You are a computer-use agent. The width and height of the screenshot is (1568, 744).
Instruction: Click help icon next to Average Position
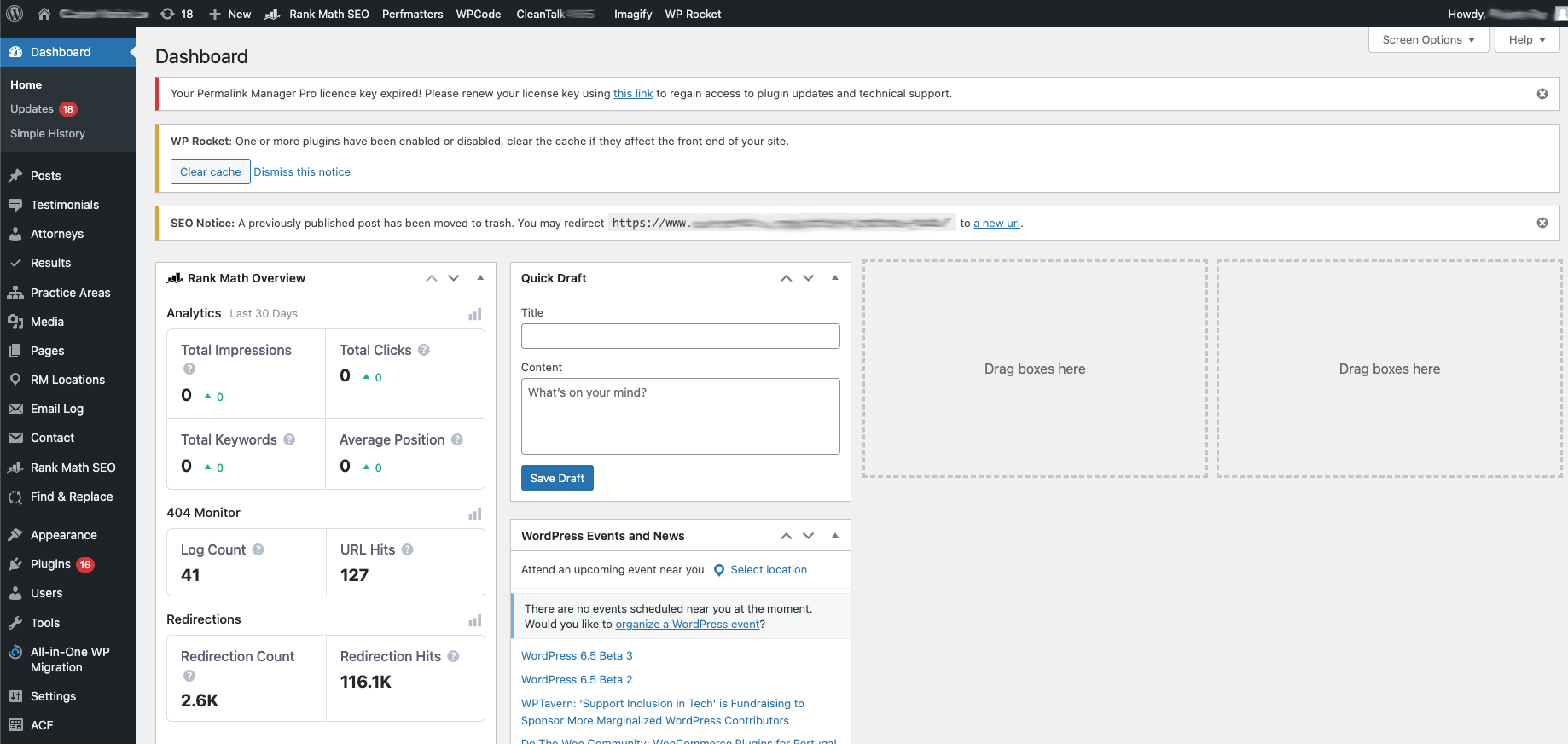[457, 439]
